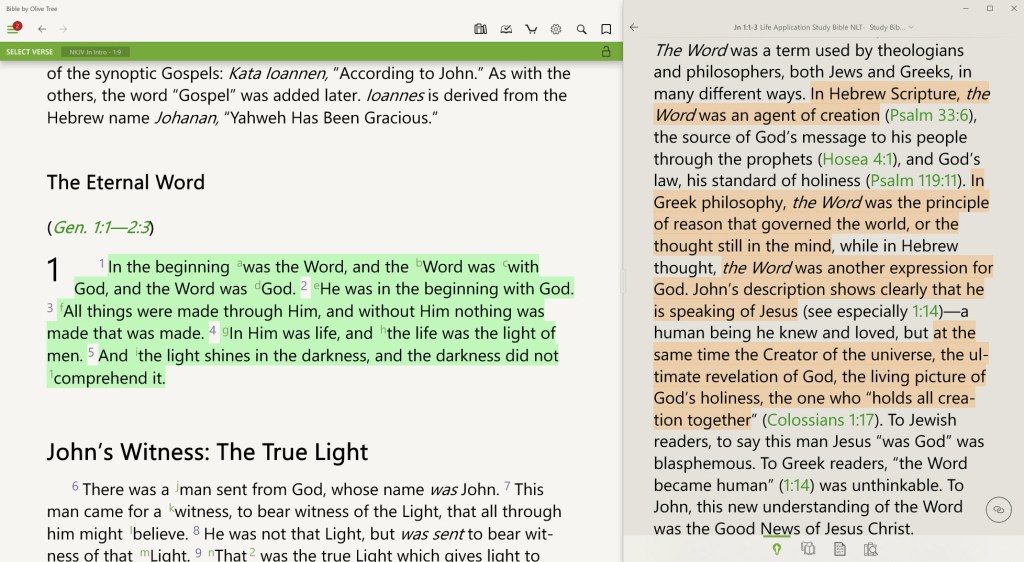Open footnote h before "the life was"

[383, 330]
